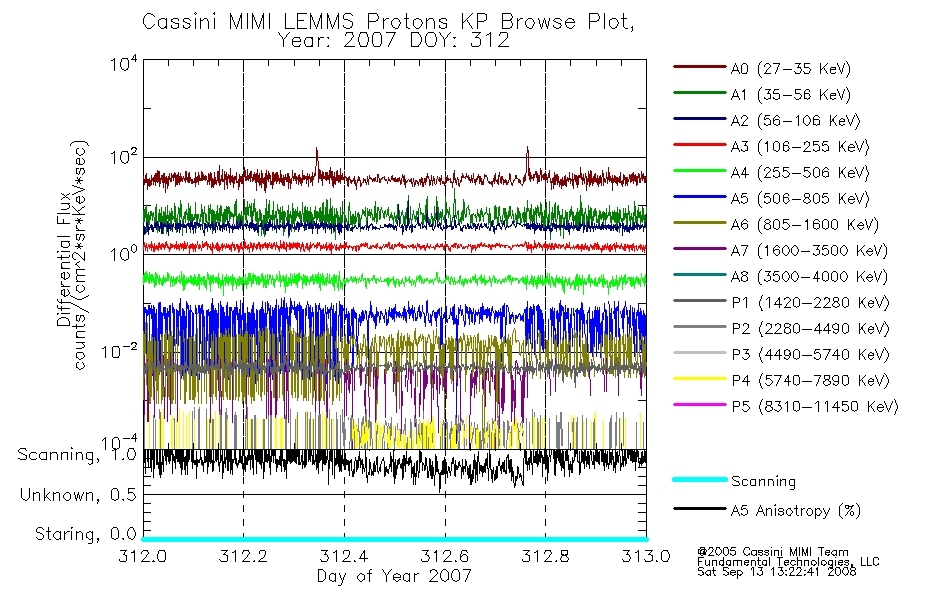950x600 pixels.
Task: Click the Year: 2007 DOY: 312 subtitle
Action: [394, 41]
